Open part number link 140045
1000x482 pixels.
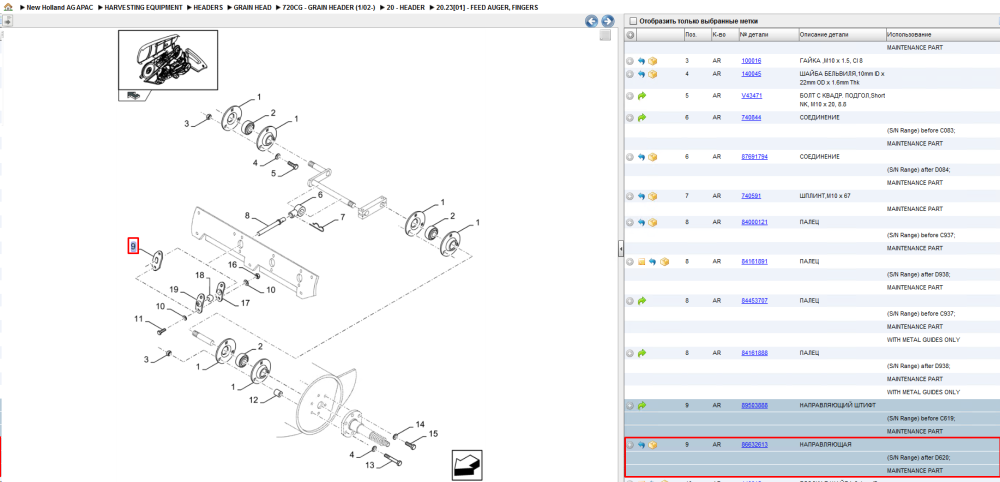[751, 74]
